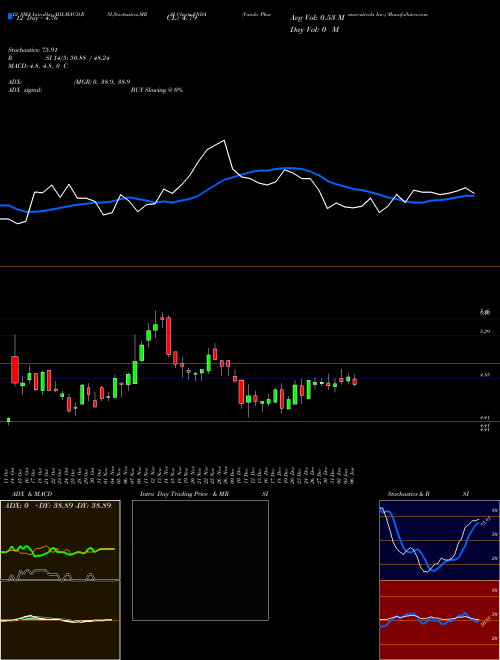The image size is (500, 660).
Task: Select the 'Avg Vol: 0.53 M' text
Action: 317,18
